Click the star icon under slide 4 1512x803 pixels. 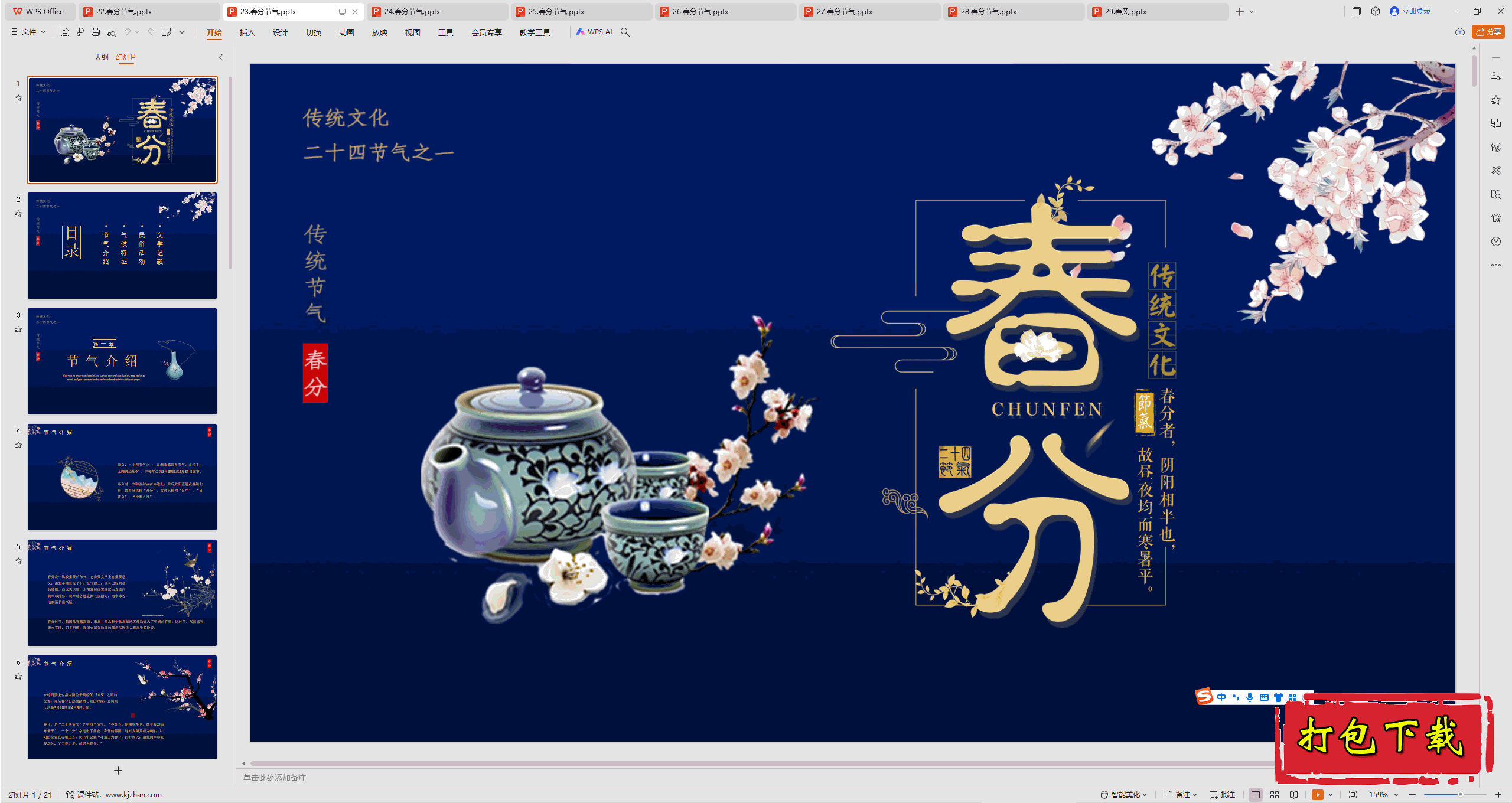pos(18,445)
